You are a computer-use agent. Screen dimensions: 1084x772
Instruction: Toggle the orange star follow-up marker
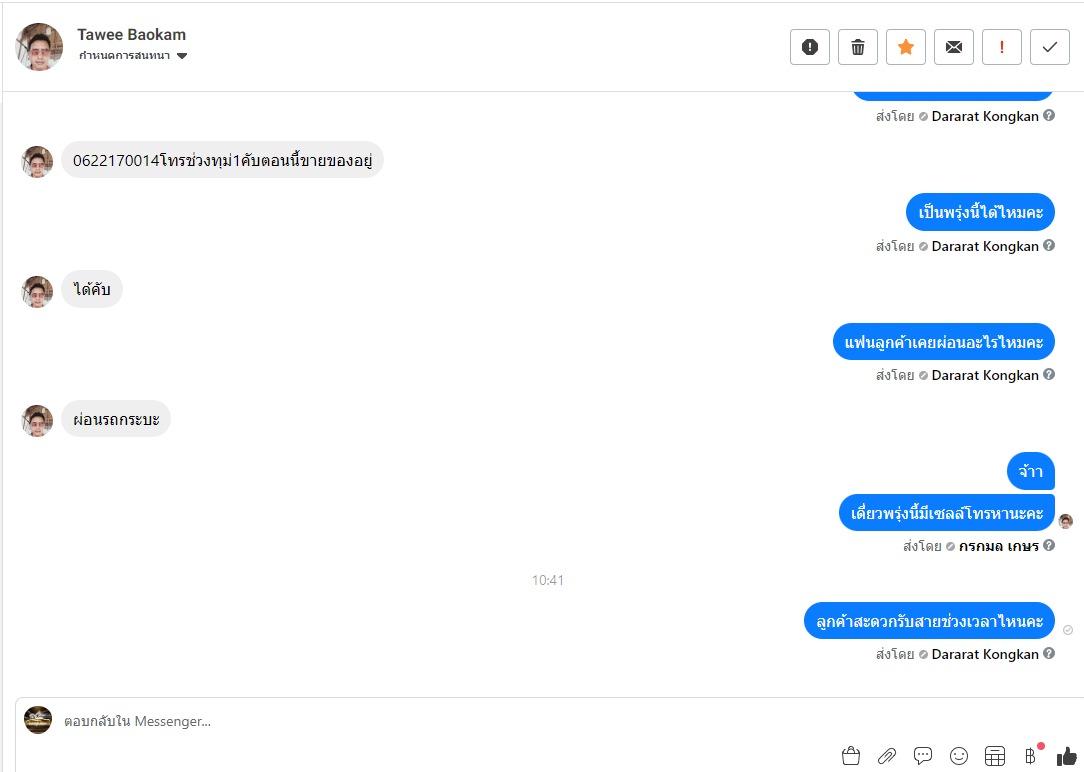pos(906,47)
